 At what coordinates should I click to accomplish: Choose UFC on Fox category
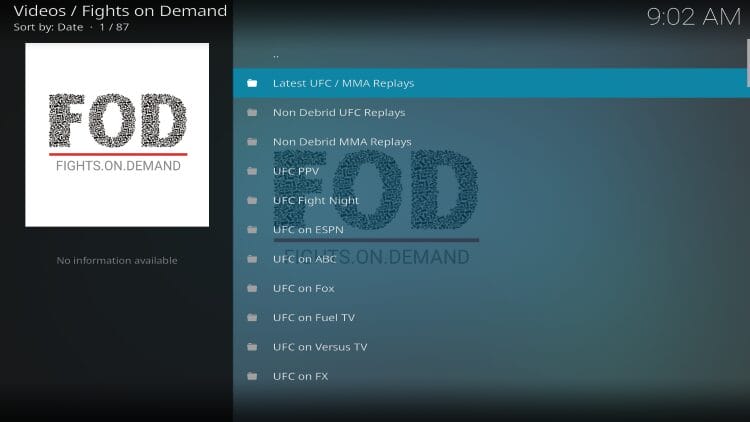tap(491, 288)
